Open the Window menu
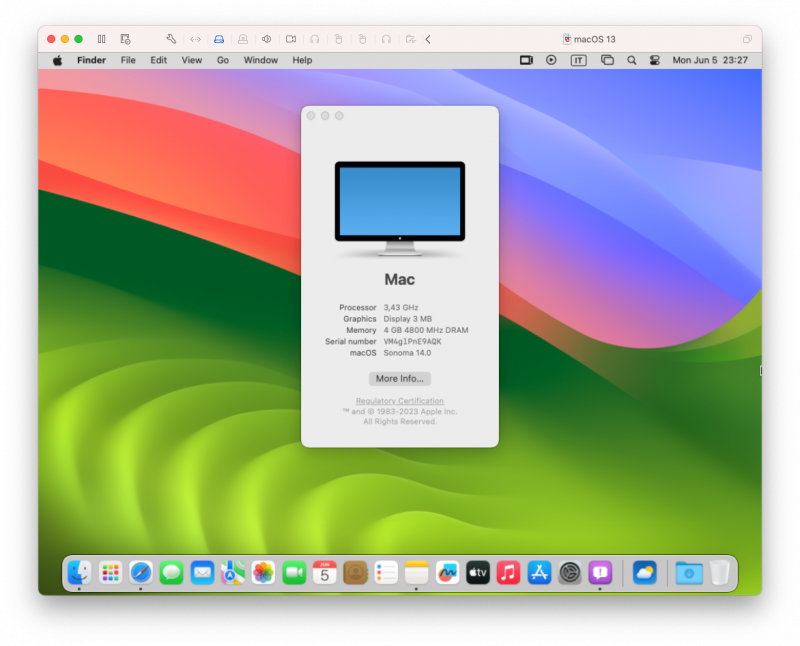Viewport: 800px width, 646px height. point(261,60)
